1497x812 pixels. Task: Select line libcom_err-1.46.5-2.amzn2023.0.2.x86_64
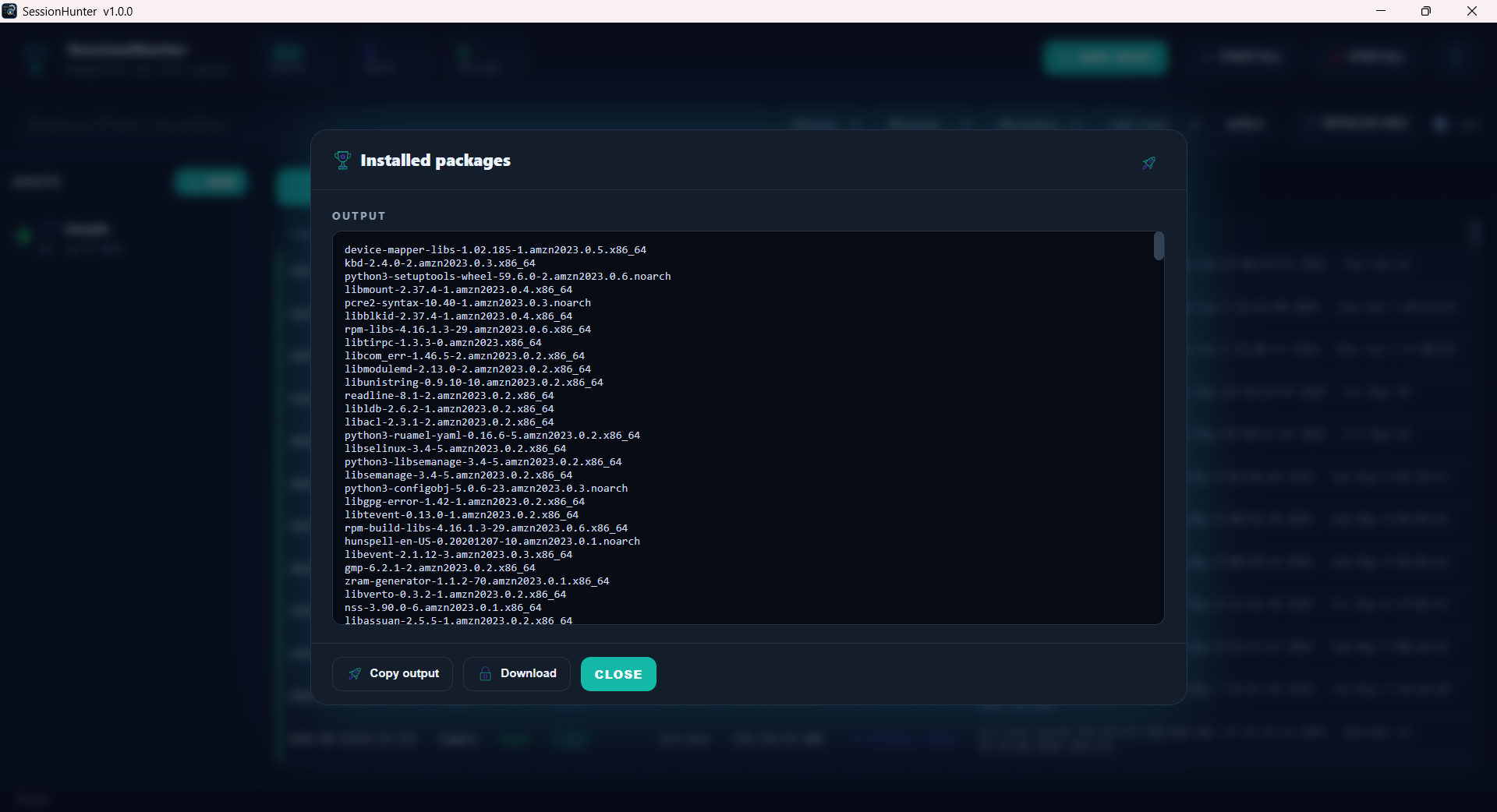coord(465,356)
